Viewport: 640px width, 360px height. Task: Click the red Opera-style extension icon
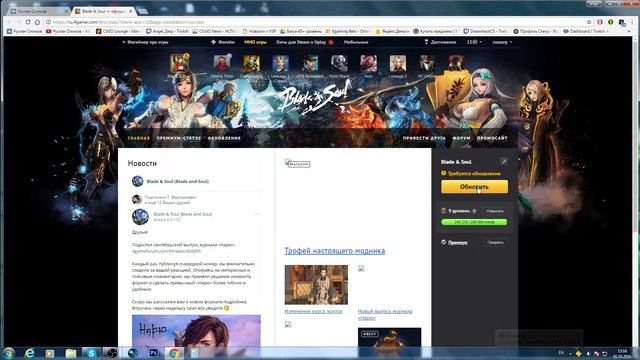600,22
